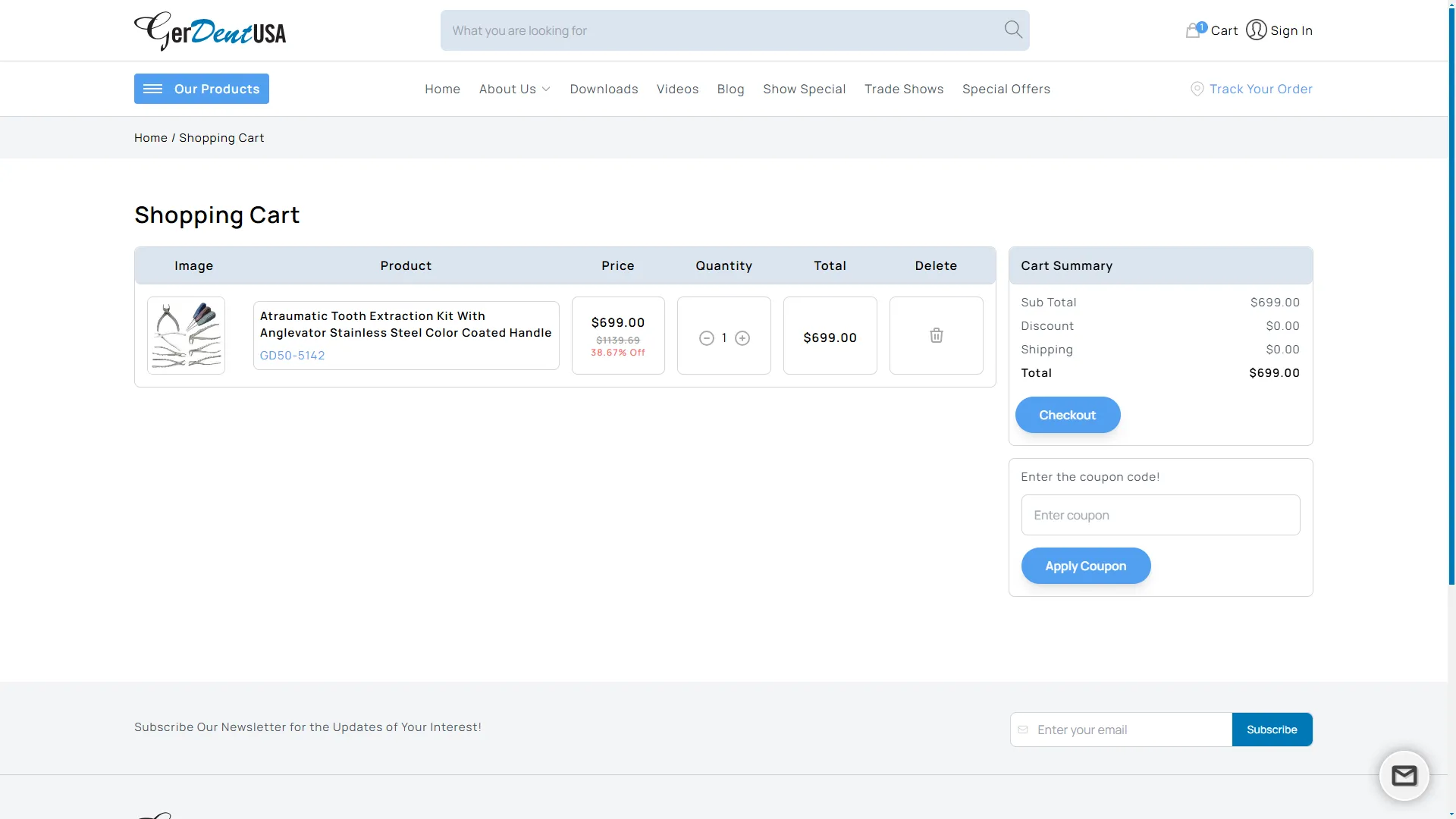The height and width of the screenshot is (819, 1456).
Task: Open the Videos menu item
Action: pyautogui.click(x=677, y=89)
